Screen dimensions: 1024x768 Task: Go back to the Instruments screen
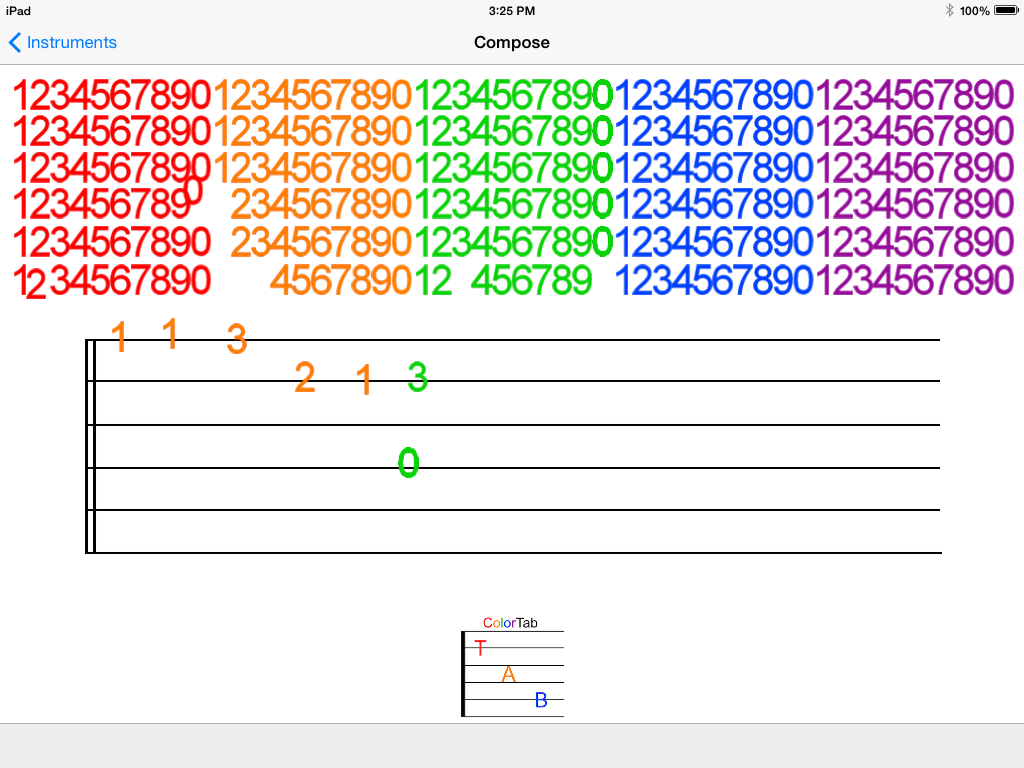71,42
